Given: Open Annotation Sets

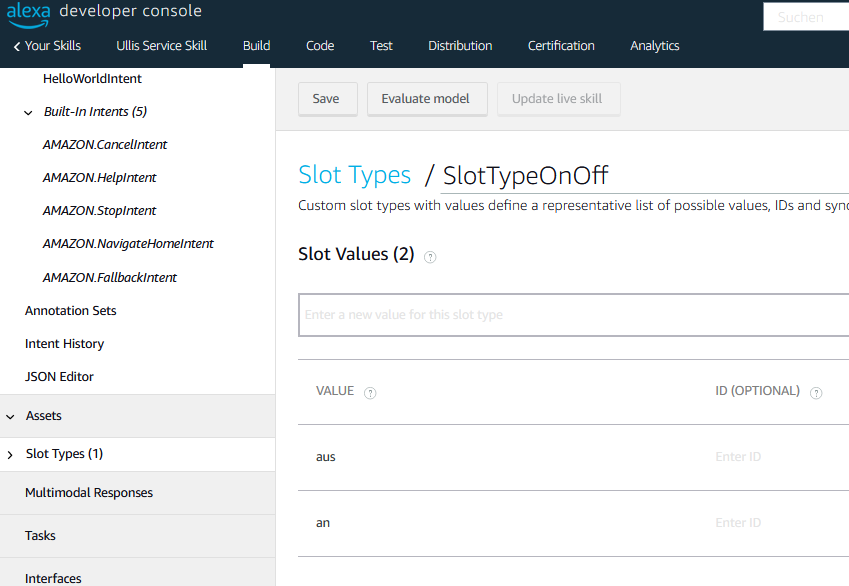Looking at the screenshot, I should (70, 311).
